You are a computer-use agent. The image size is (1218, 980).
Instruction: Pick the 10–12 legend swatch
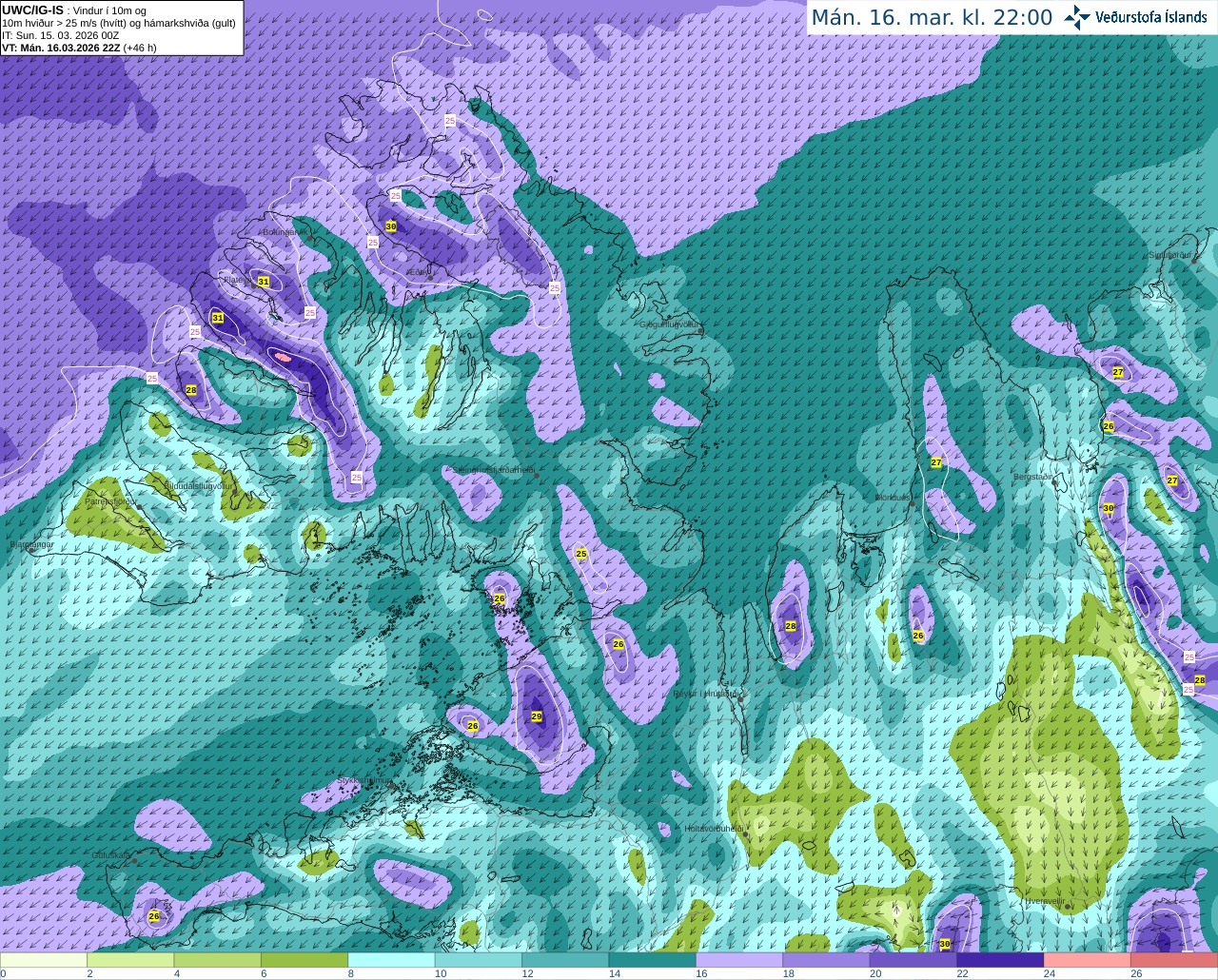(x=479, y=960)
